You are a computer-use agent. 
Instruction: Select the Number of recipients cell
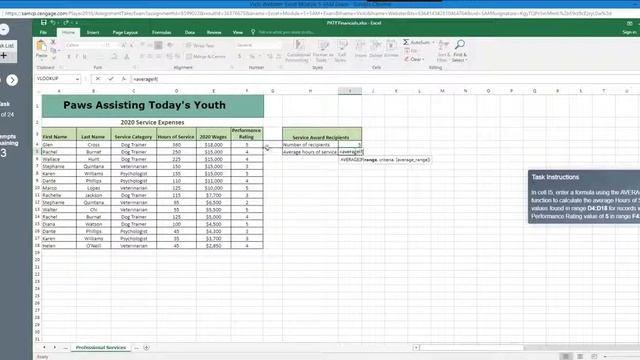coord(310,144)
